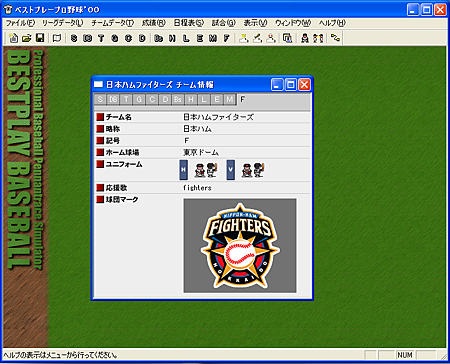Click team name value 日本ハムファイターズ

point(218,117)
